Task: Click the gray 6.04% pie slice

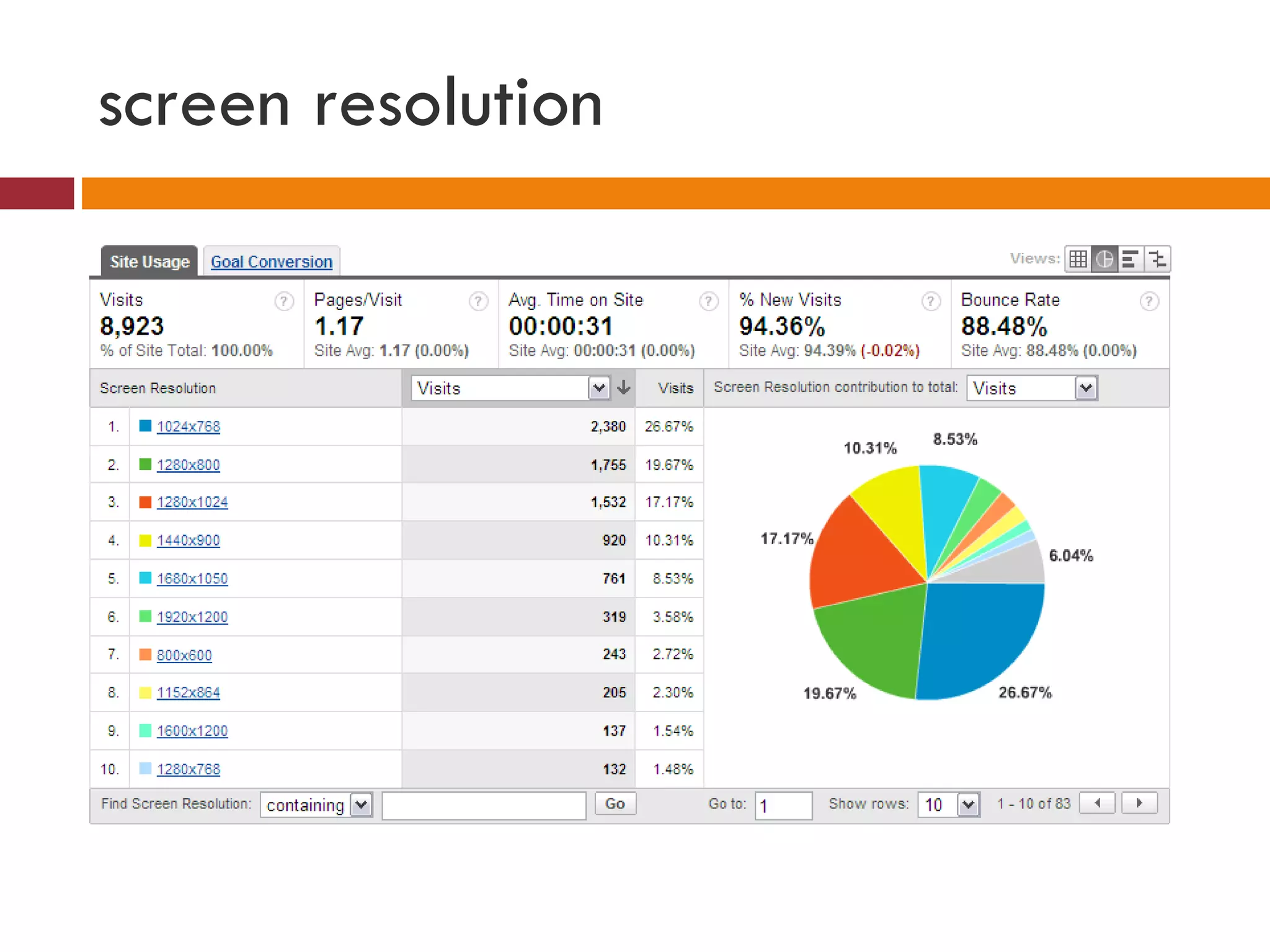Action: coord(1011,565)
